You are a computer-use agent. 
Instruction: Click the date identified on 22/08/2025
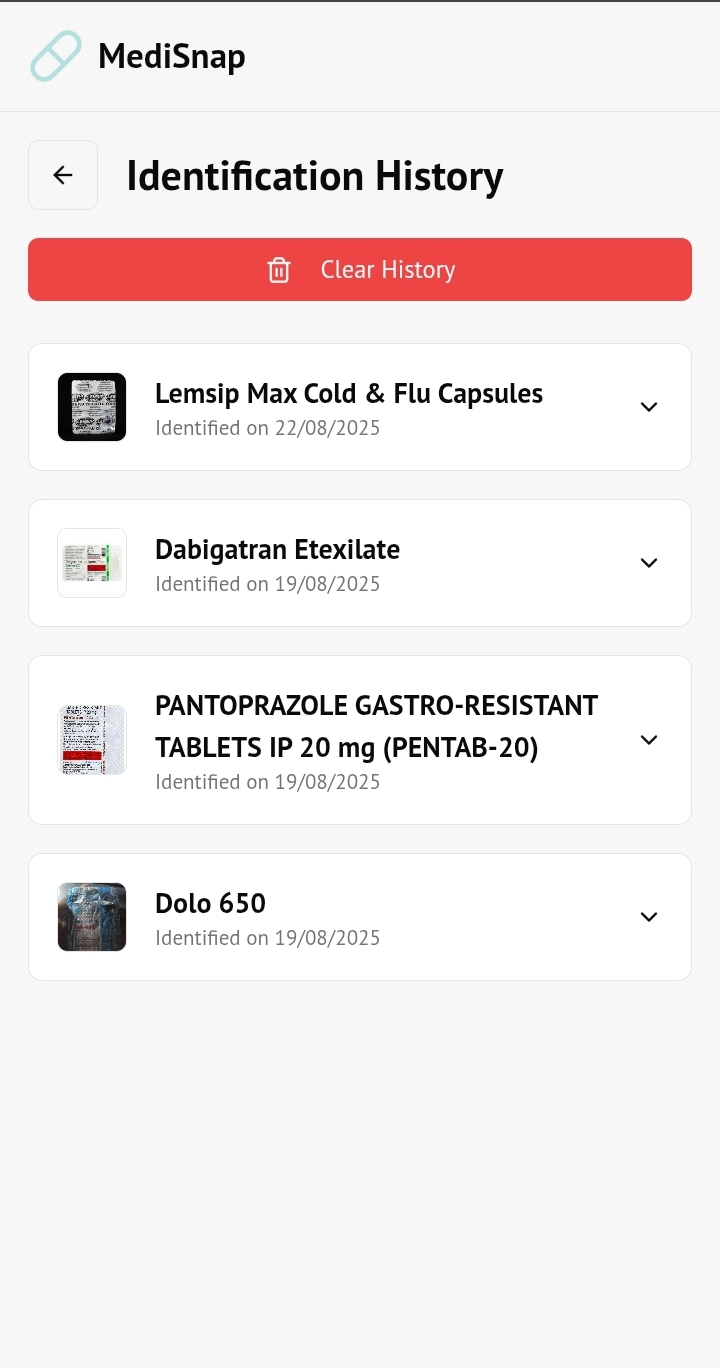(268, 428)
